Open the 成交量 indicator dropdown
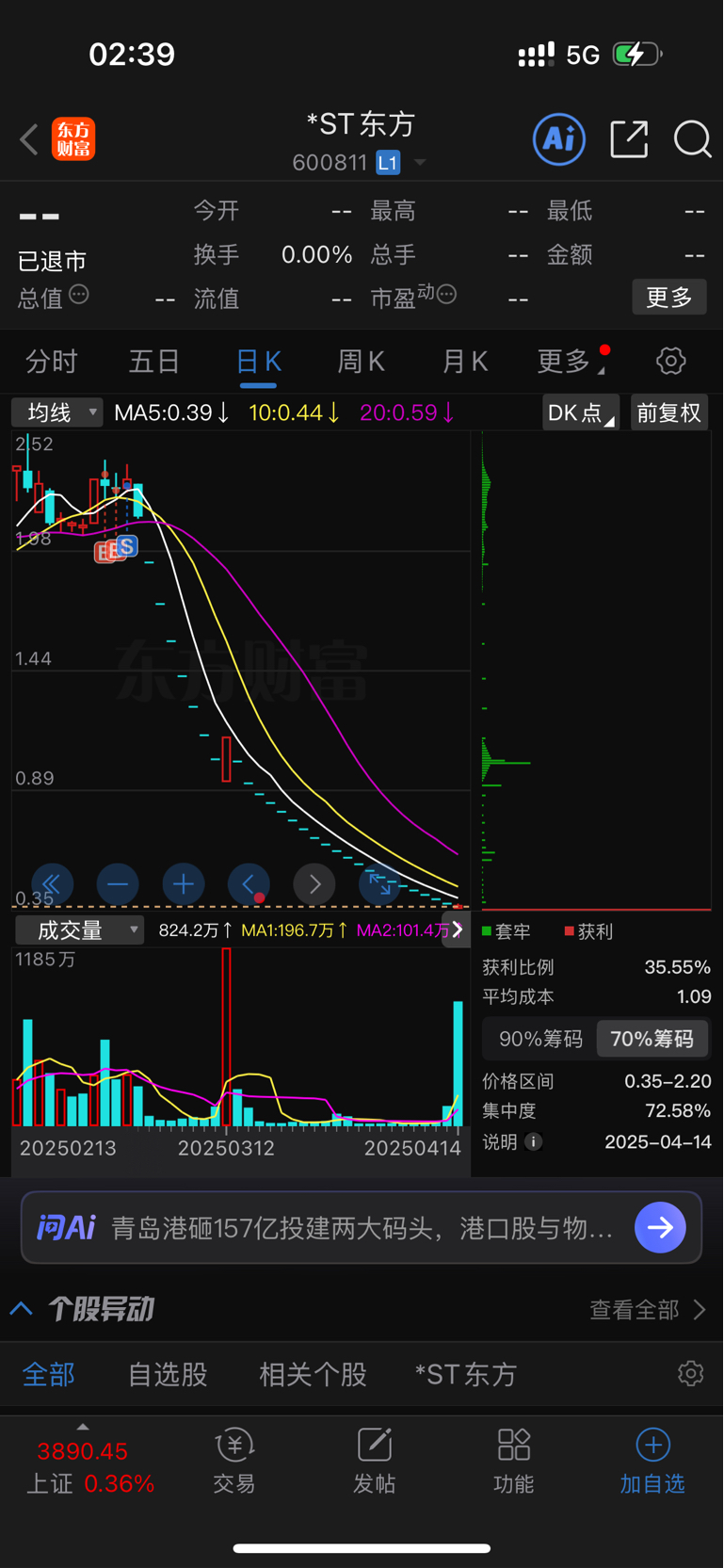The width and height of the screenshot is (724, 1568). pyautogui.click(x=80, y=930)
